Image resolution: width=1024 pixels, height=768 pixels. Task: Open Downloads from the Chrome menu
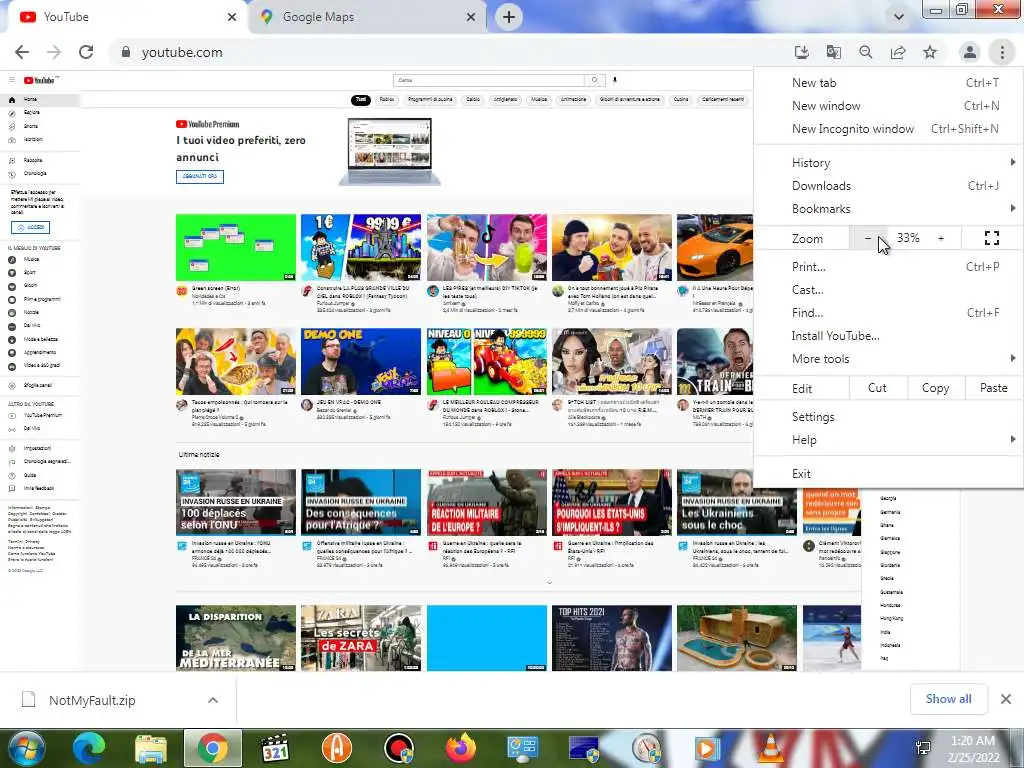(888, 185)
